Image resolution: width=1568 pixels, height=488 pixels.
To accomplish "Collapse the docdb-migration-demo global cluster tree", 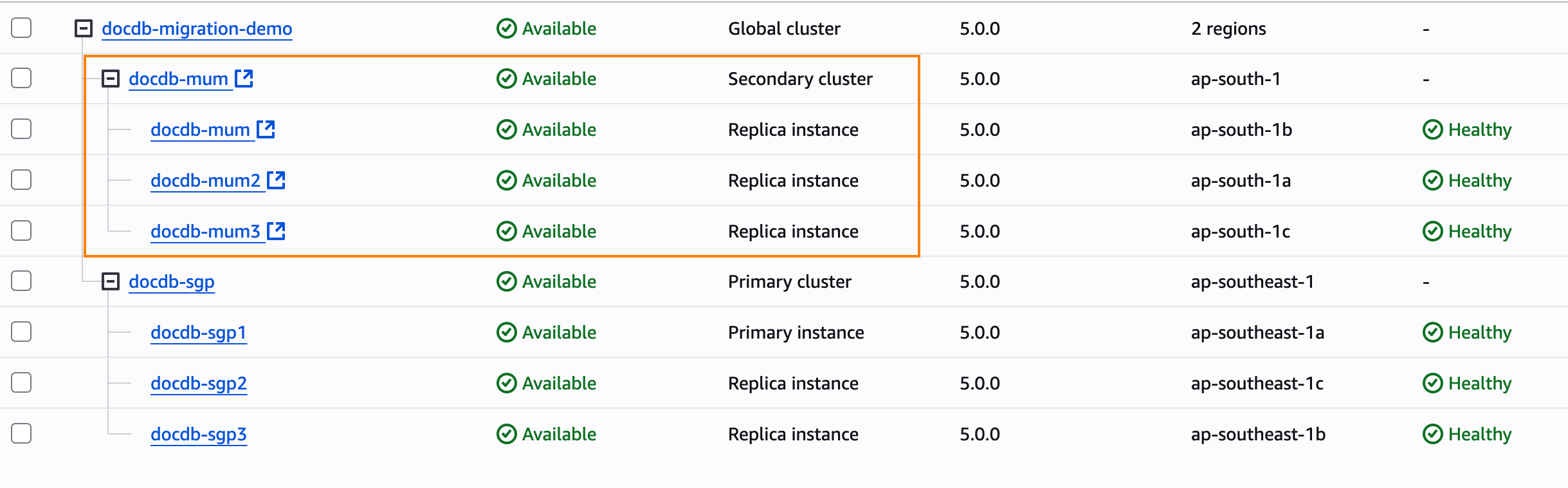I will [x=84, y=28].
